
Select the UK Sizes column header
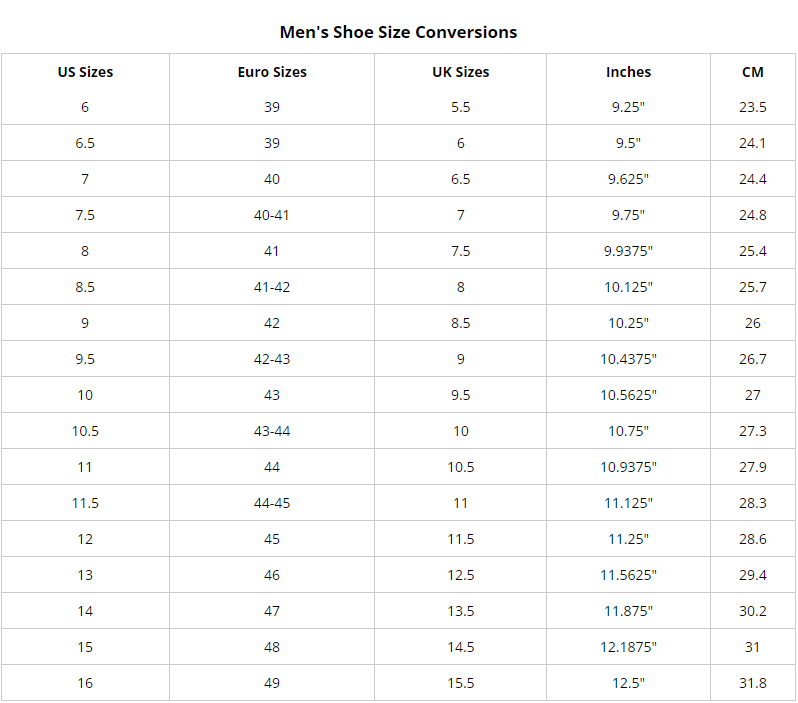(461, 72)
